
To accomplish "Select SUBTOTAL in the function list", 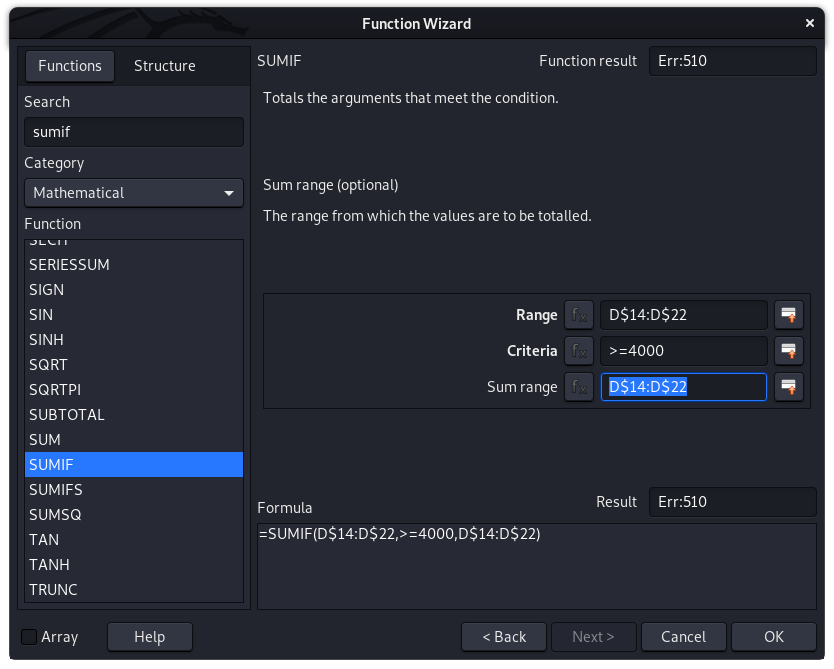I will click(x=134, y=415).
